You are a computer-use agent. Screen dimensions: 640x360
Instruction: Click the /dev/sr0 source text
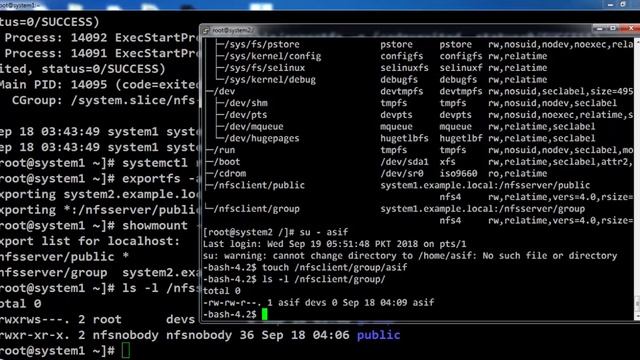402,173
